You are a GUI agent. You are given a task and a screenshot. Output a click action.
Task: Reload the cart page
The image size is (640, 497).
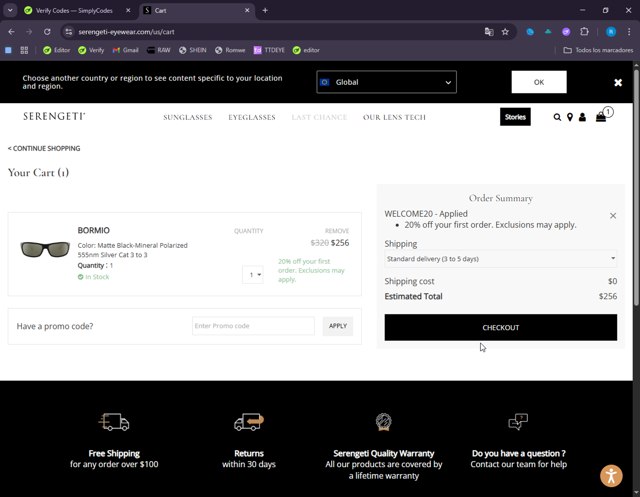tap(47, 32)
